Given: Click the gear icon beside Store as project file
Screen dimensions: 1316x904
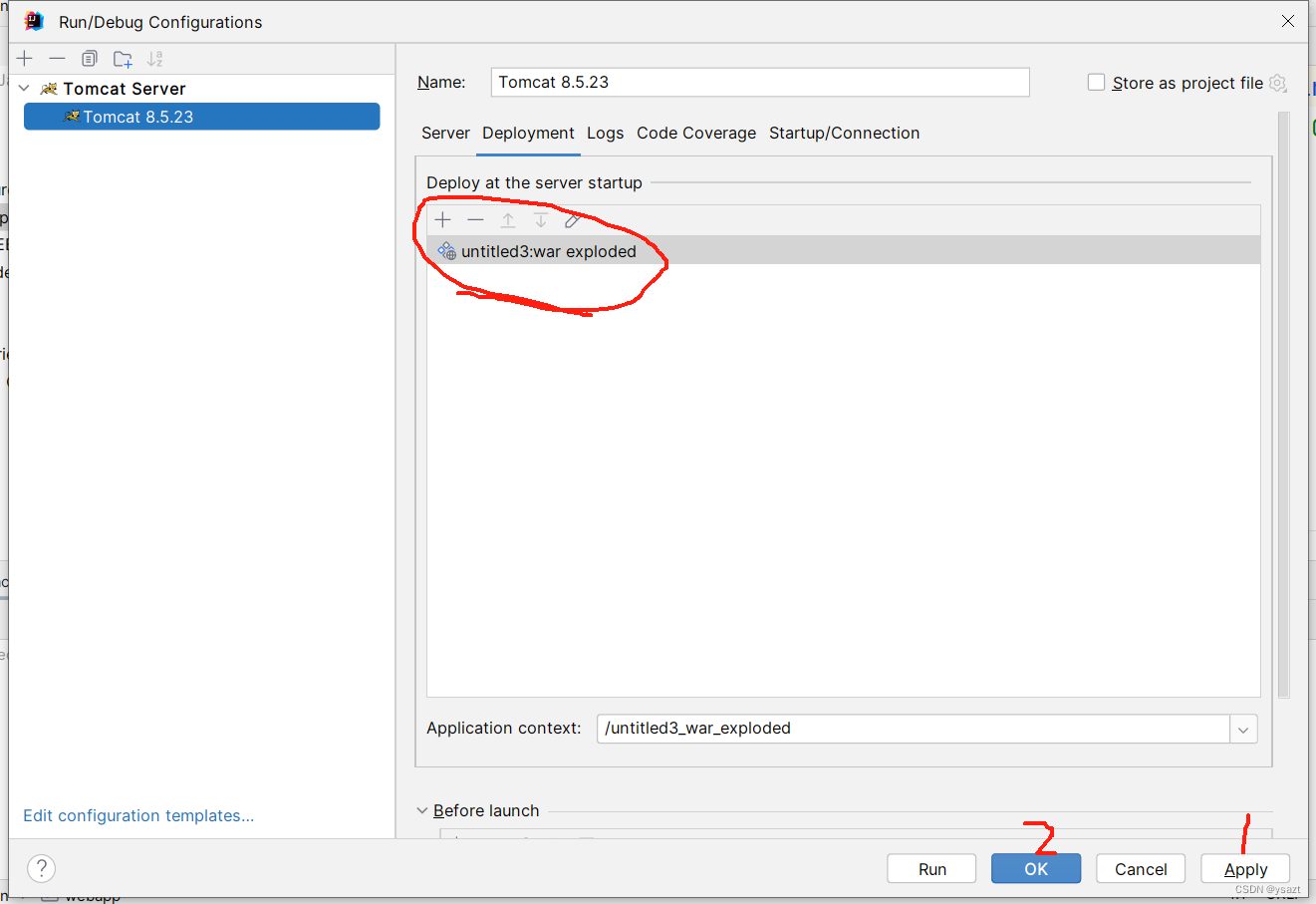Looking at the screenshot, I should pos(1278,83).
